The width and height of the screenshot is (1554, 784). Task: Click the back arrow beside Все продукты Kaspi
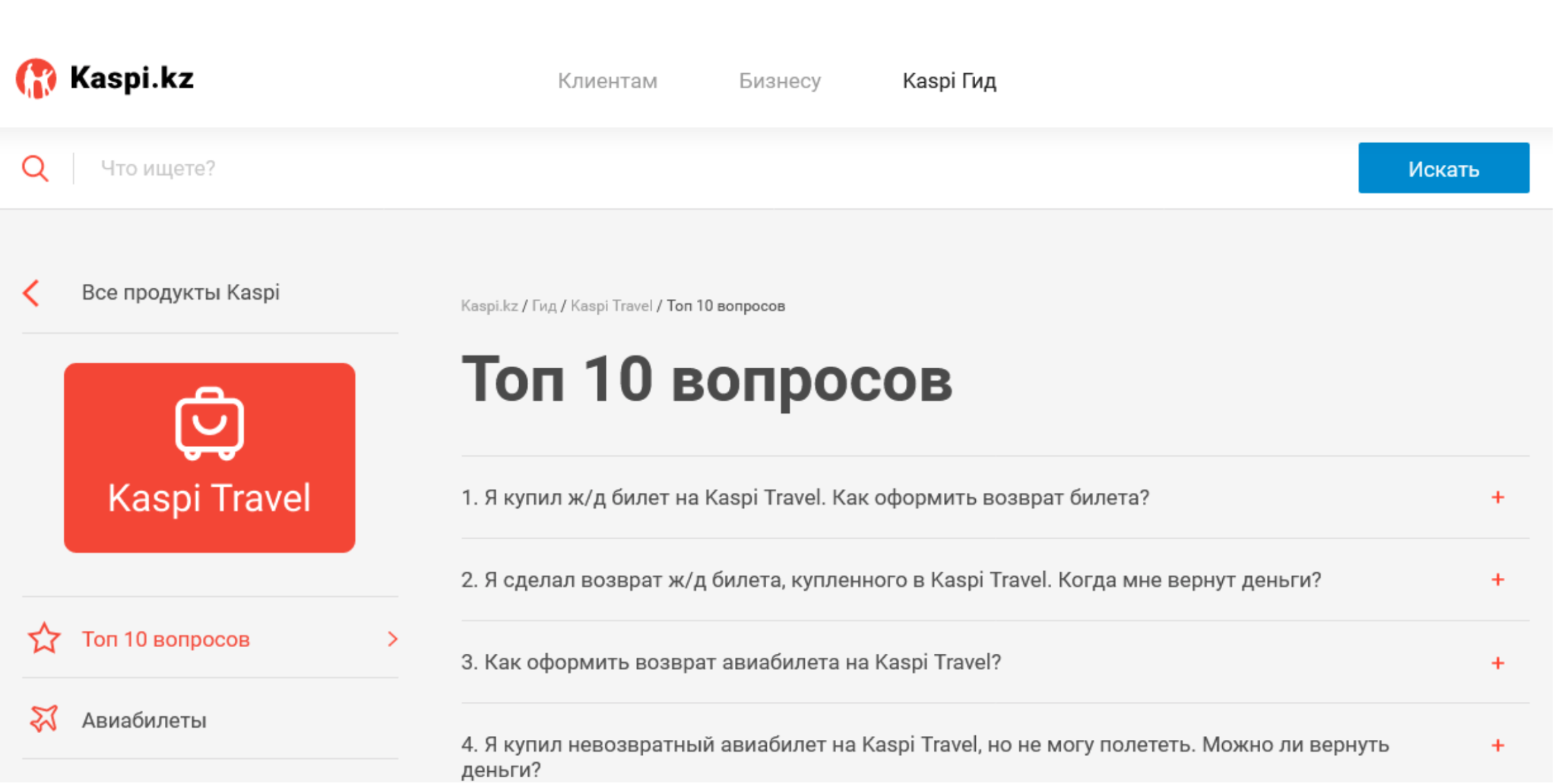coord(31,293)
